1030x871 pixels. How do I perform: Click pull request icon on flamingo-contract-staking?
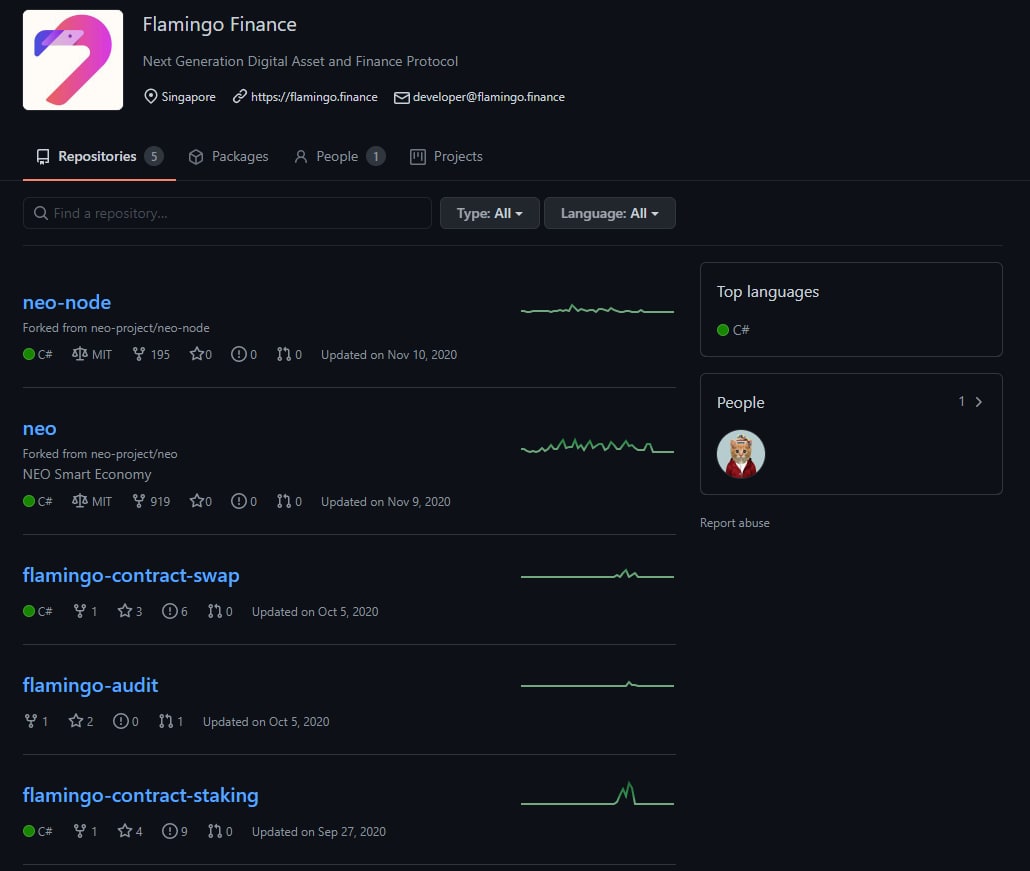point(214,831)
